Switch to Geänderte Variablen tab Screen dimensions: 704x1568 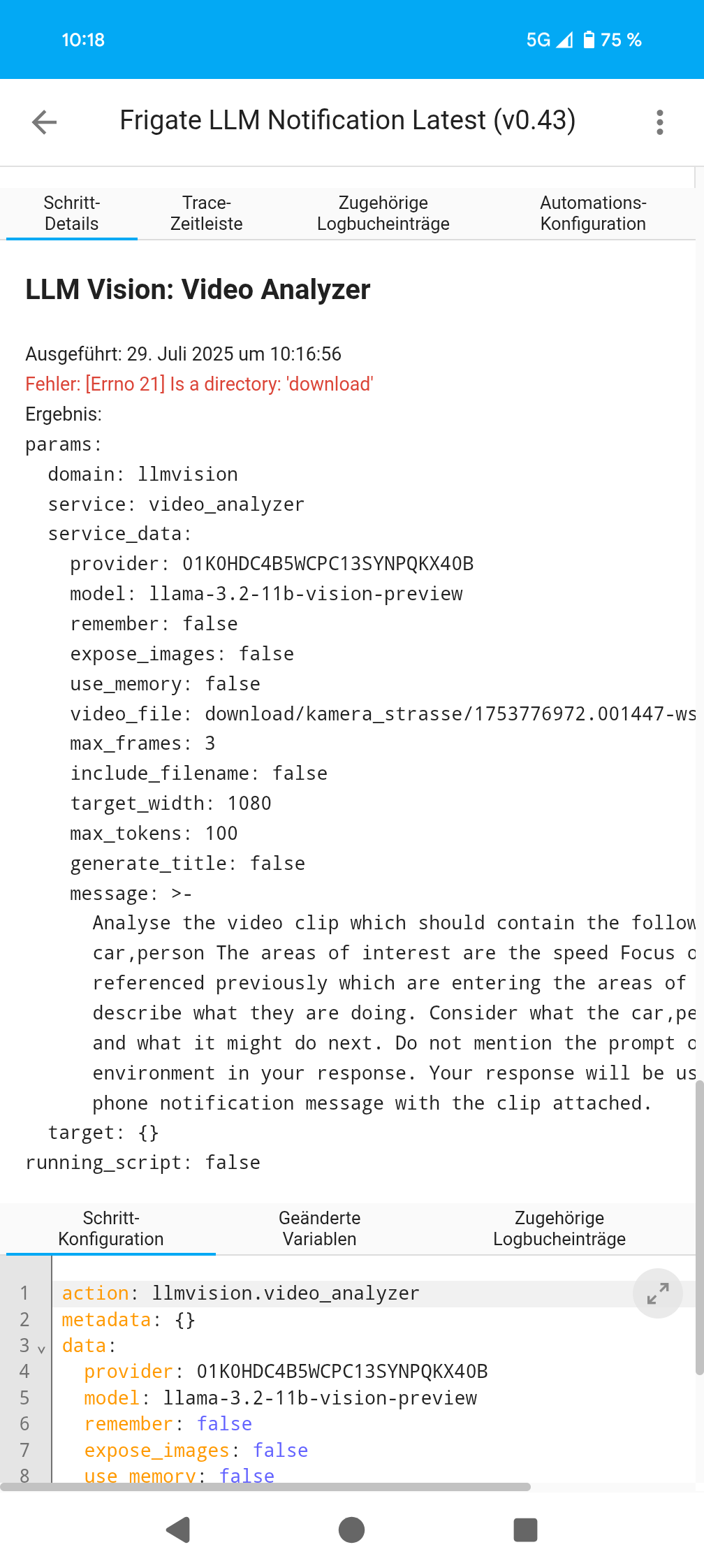click(319, 1228)
